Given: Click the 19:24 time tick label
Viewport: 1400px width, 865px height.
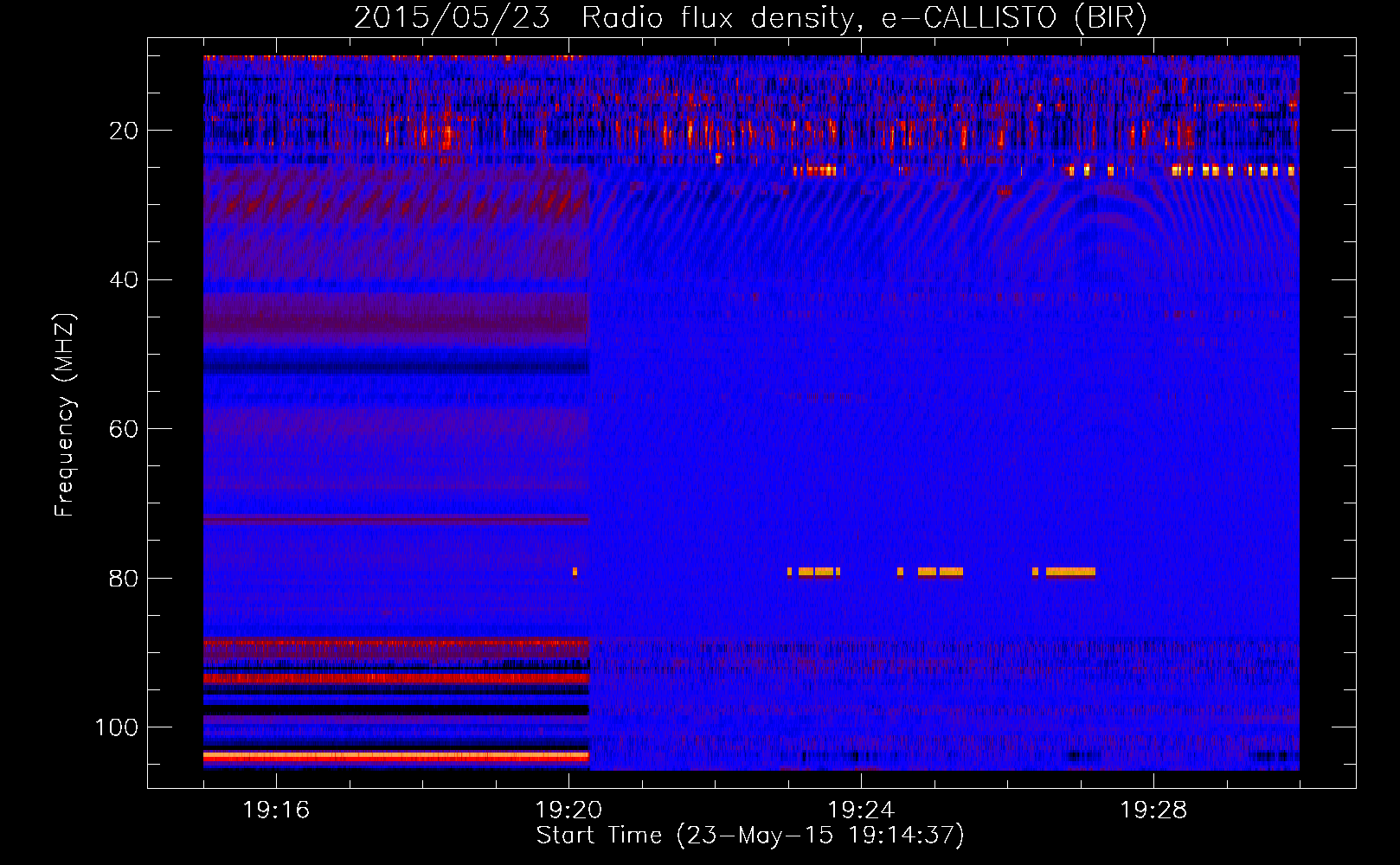Looking at the screenshot, I should pos(861,810).
